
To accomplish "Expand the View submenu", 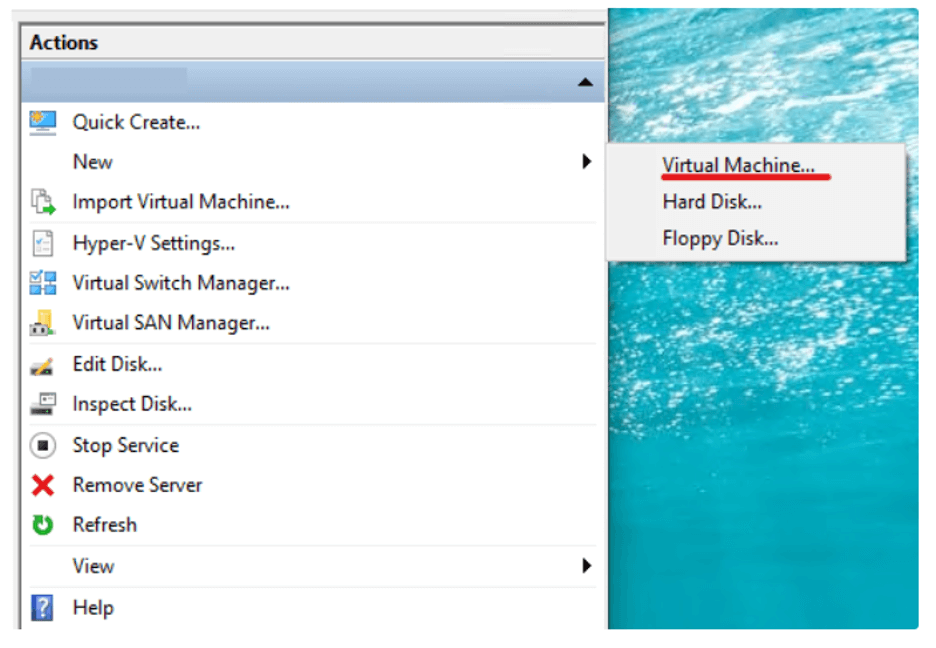I will pyautogui.click(x=587, y=566).
